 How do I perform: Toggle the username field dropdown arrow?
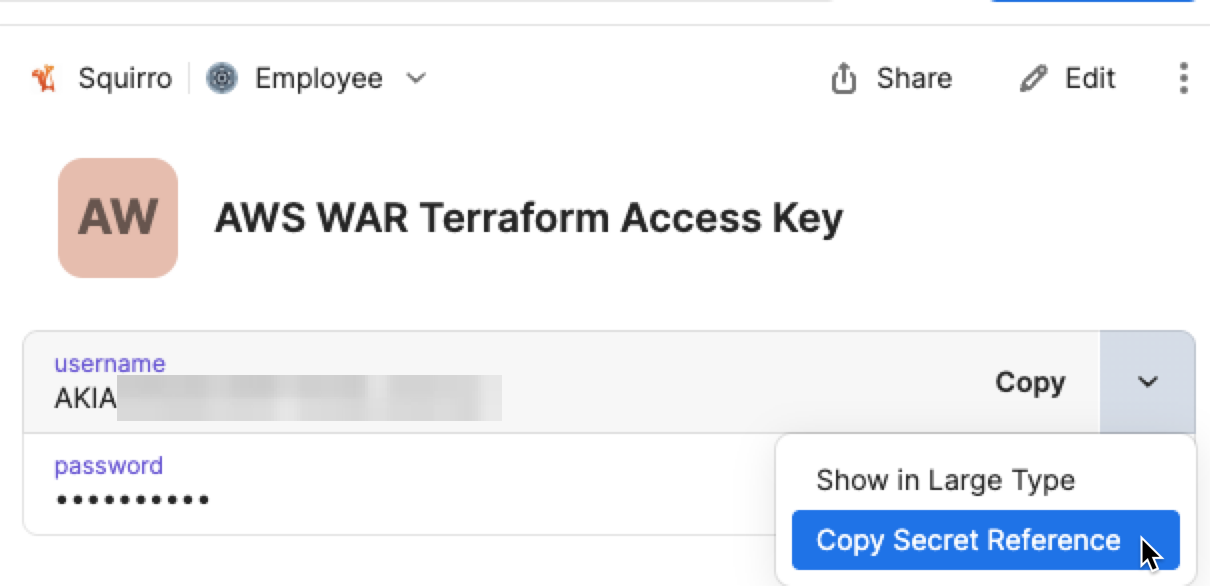click(x=1147, y=382)
